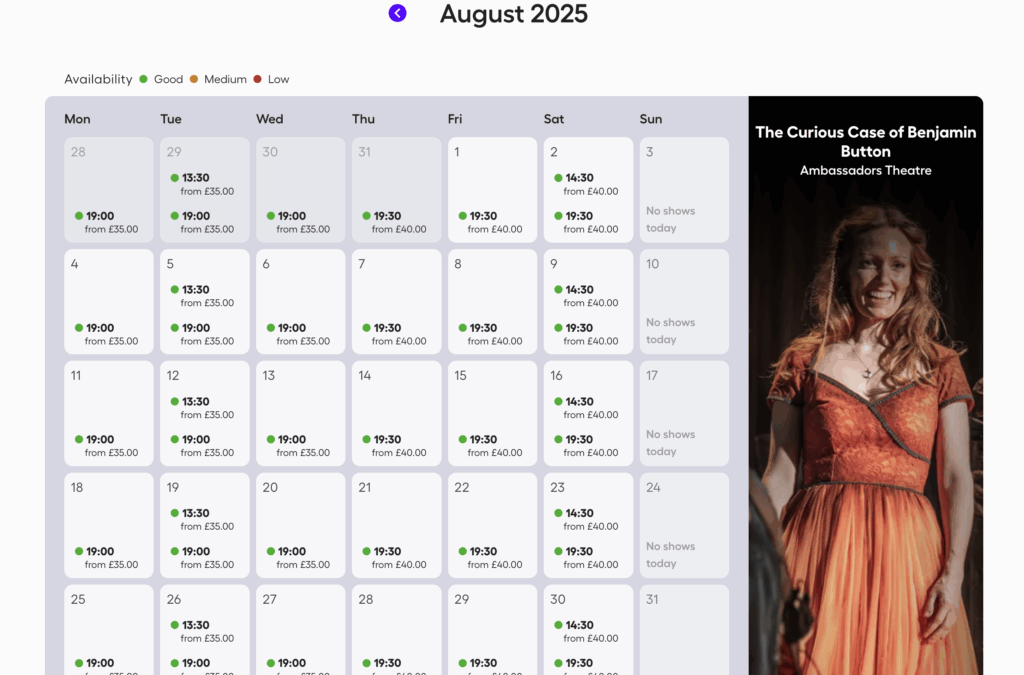
Task: Select 19:30 show on Thursday 14
Action: pyautogui.click(x=394, y=445)
